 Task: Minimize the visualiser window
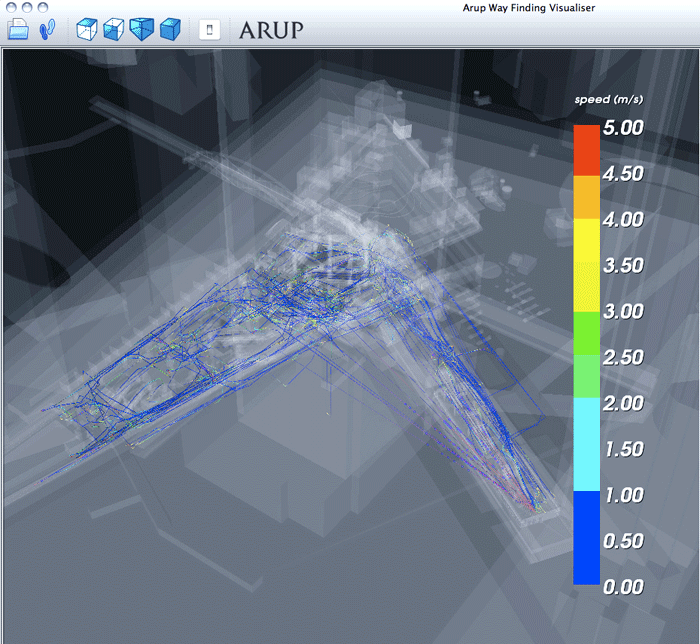point(27,6)
